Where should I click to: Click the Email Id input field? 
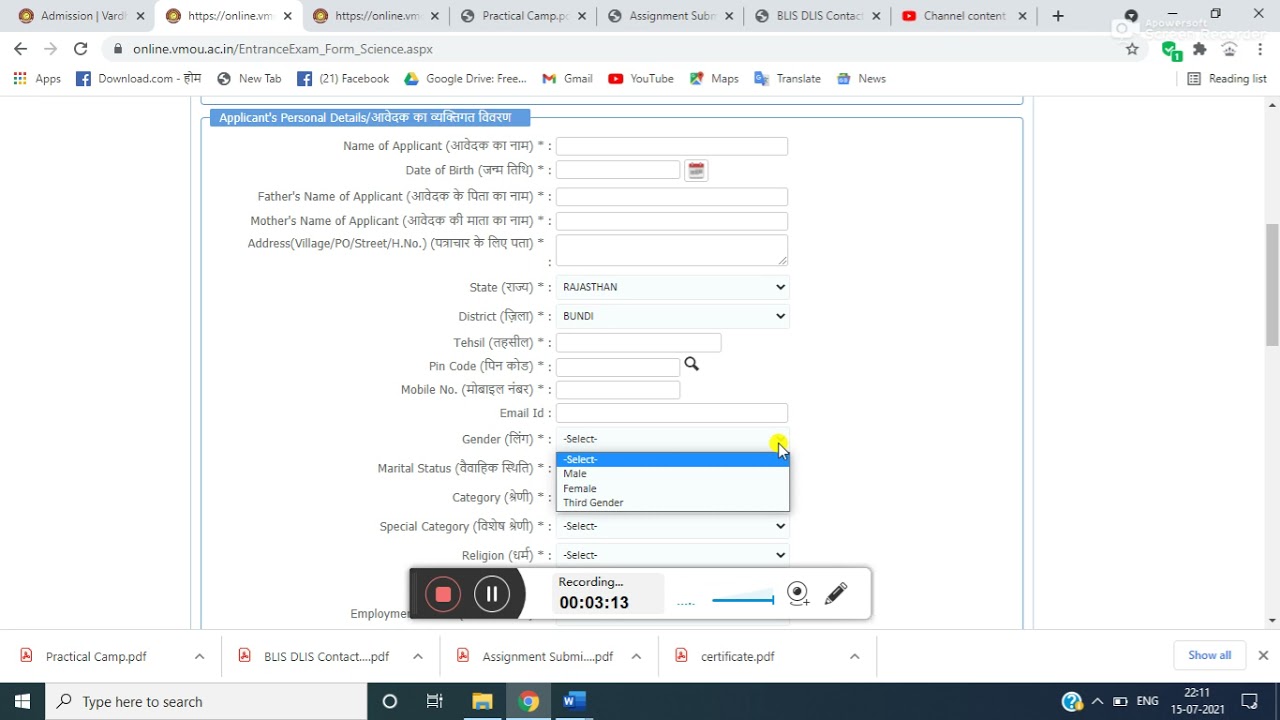(672, 413)
